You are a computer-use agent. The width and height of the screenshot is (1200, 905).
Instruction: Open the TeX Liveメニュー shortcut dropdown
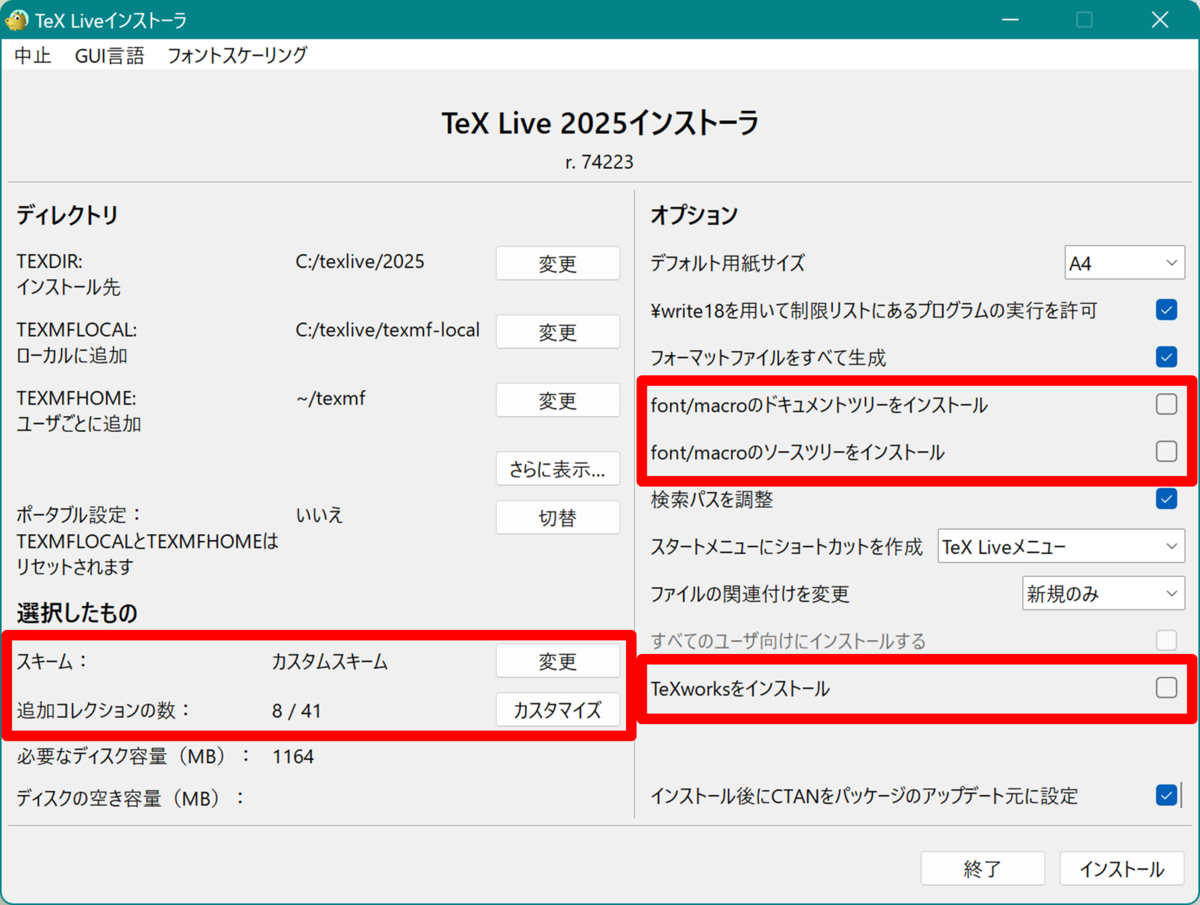click(1061, 547)
